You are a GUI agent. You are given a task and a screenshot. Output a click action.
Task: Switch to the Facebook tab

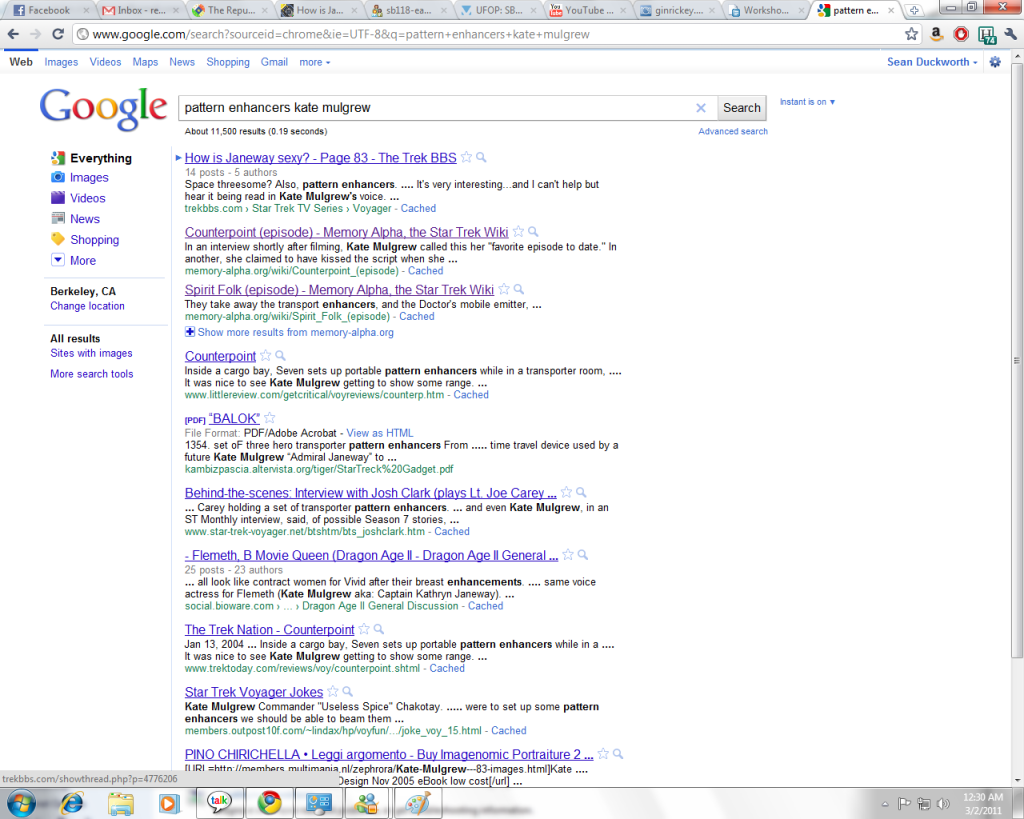tap(48, 10)
